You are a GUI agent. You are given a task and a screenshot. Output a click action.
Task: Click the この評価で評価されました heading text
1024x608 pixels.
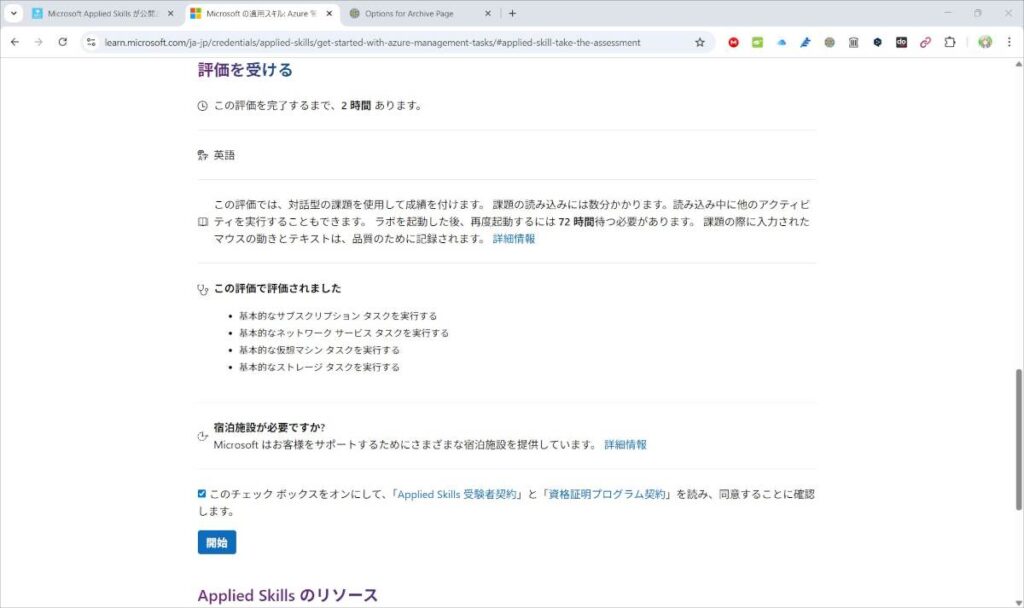click(278, 289)
